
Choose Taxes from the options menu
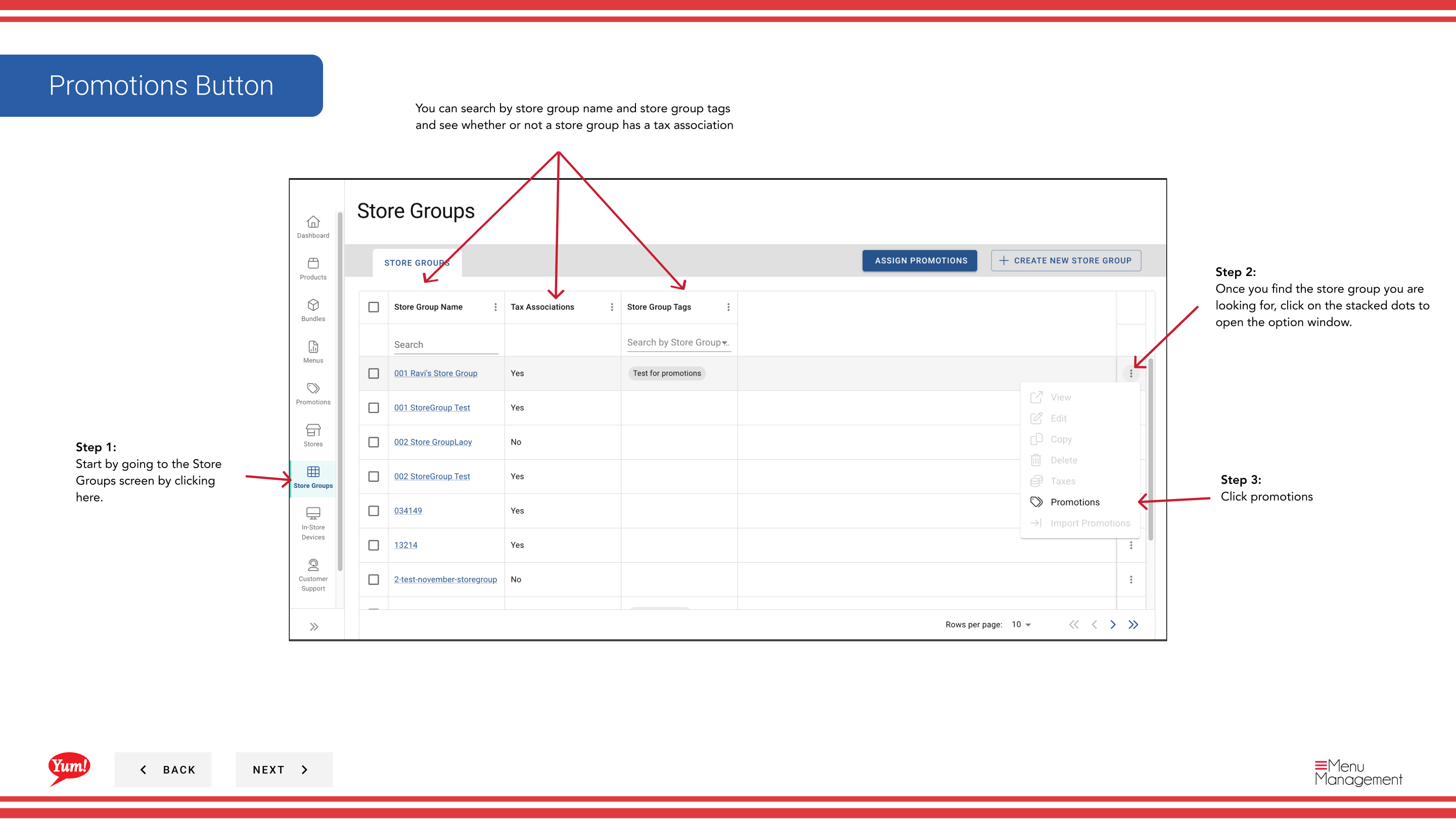click(1079, 481)
